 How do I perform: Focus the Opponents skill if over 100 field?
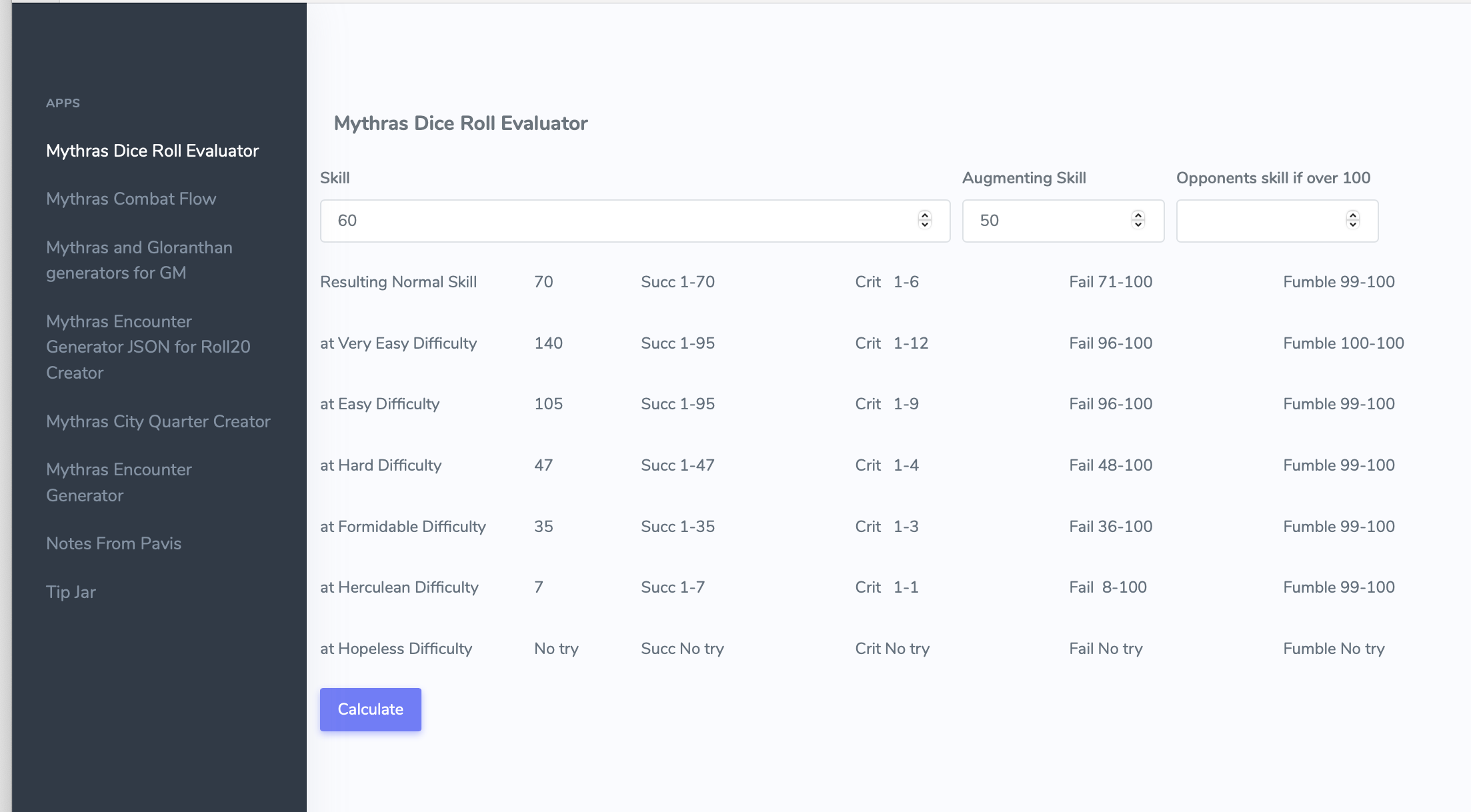(1260, 221)
